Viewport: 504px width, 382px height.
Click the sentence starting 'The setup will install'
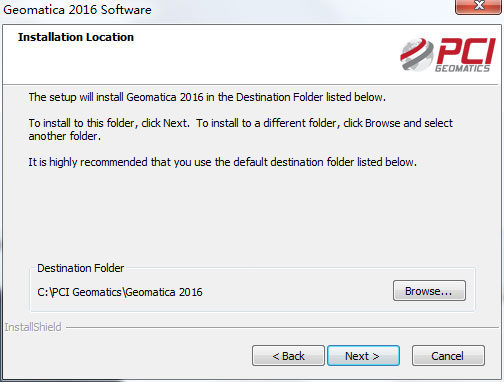click(207, 97)
